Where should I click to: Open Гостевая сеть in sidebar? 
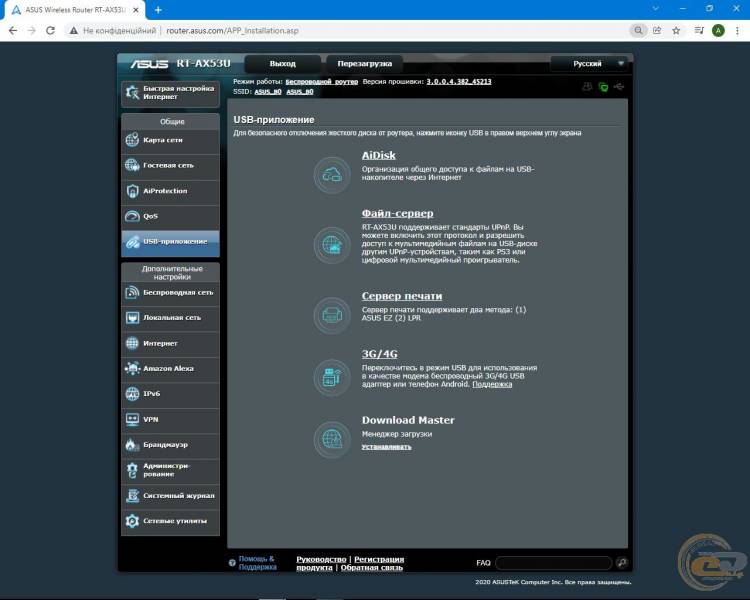pos(170,166)
